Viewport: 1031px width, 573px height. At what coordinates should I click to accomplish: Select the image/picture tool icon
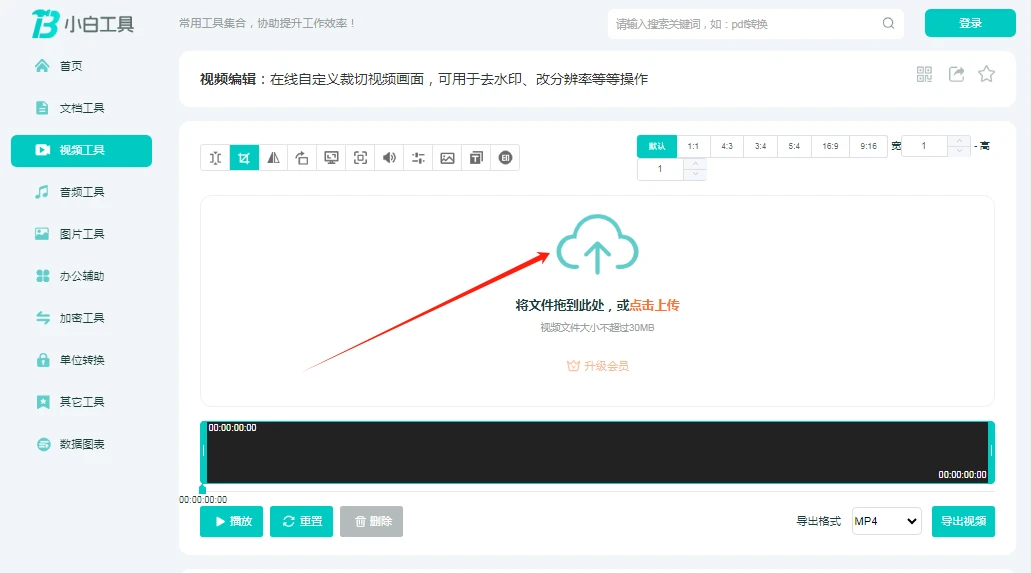(447, 158)
